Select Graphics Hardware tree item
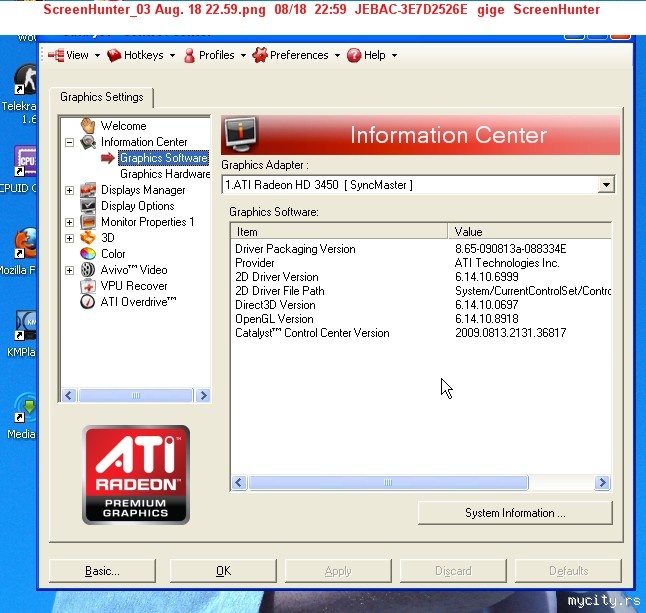Image resolution: width=646 pixels, height=613 pixels. point(165,174)
